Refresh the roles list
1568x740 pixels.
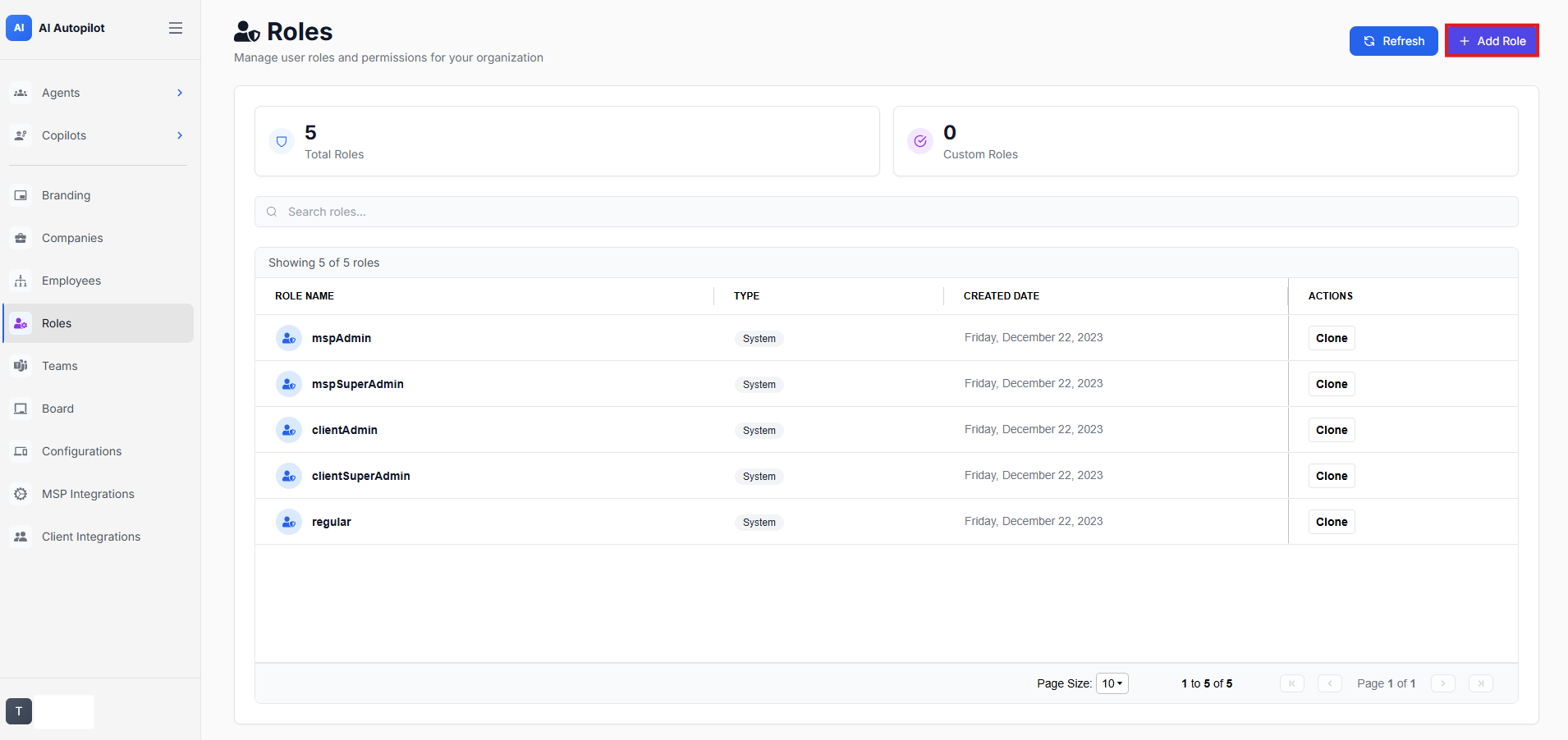tap(1394, 41)
